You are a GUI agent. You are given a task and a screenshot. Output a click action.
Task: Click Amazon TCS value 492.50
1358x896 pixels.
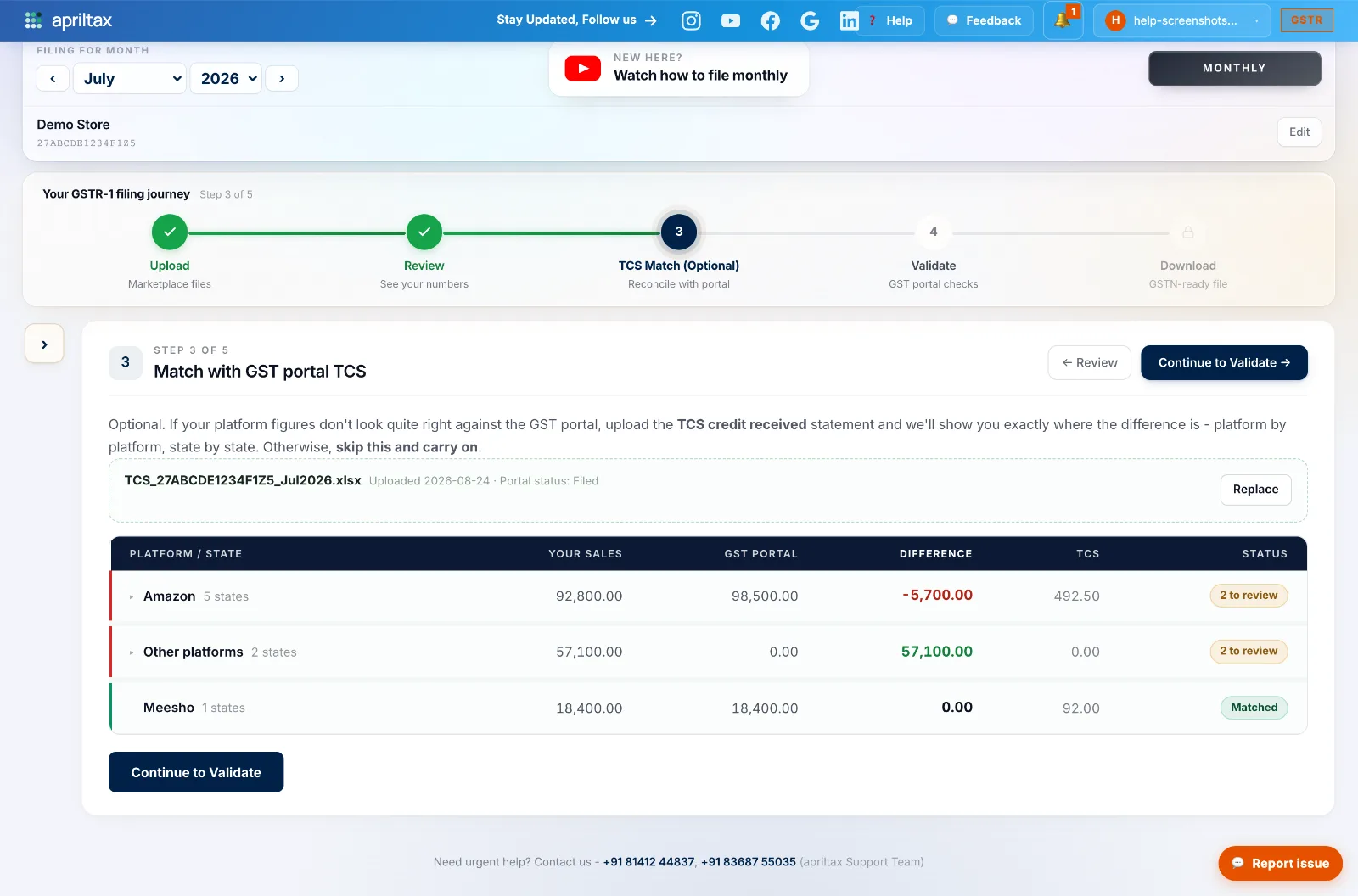1077,596
